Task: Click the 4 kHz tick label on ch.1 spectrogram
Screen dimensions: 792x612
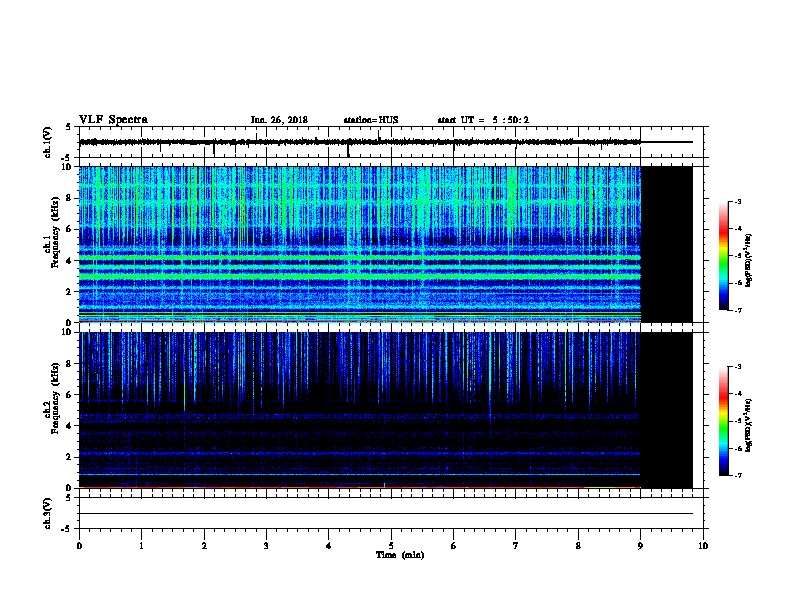Action: tap(69, 261)
